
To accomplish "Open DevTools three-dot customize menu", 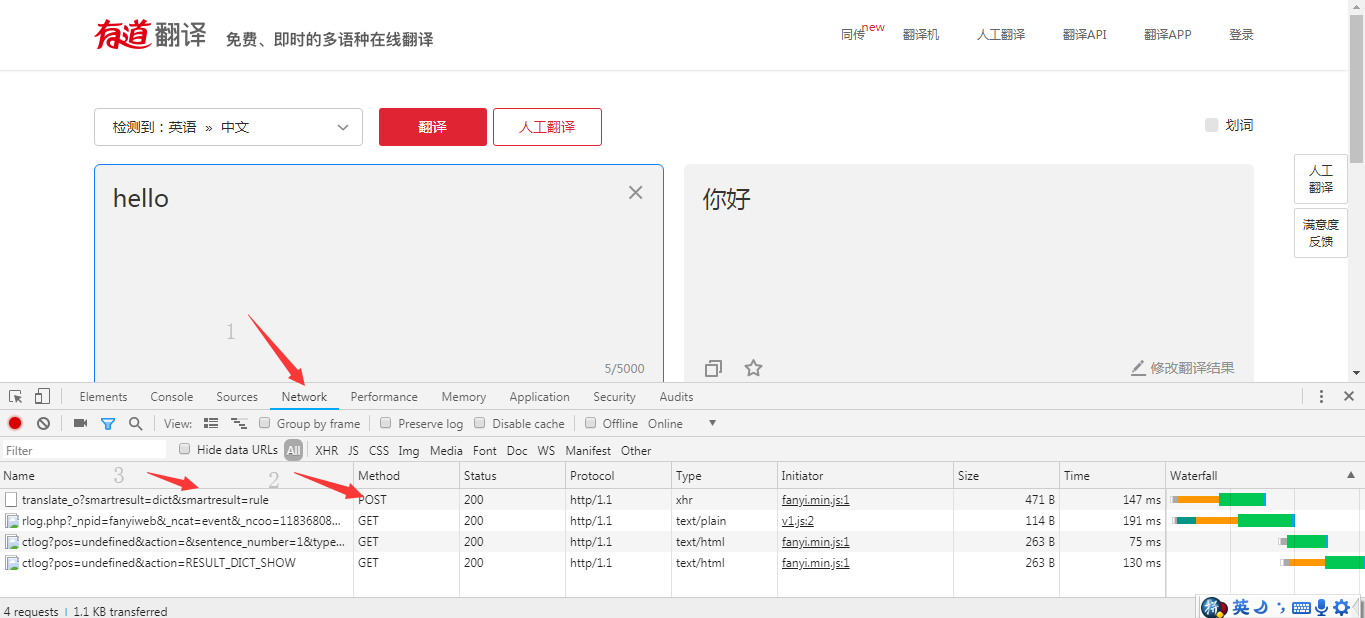I will point(1321,396).
